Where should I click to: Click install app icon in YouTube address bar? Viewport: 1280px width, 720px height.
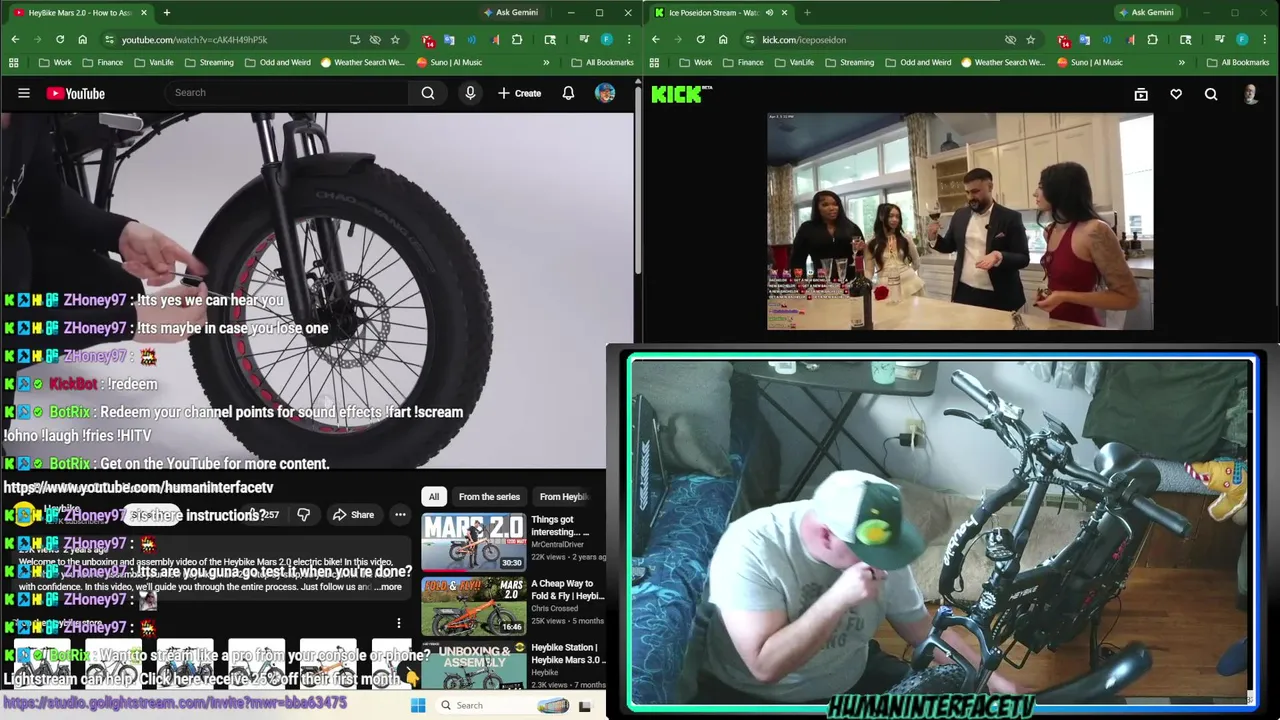click(x=355, y=39)
